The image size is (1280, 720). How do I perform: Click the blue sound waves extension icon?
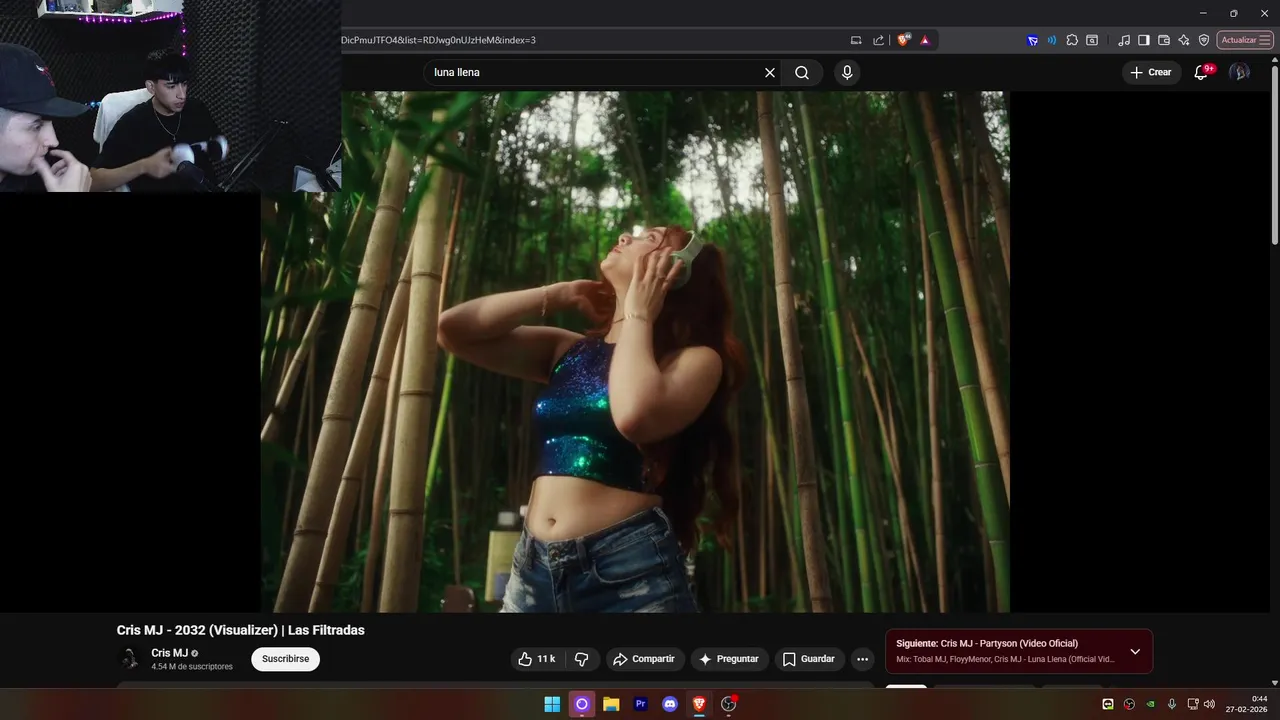[1052, 40]
